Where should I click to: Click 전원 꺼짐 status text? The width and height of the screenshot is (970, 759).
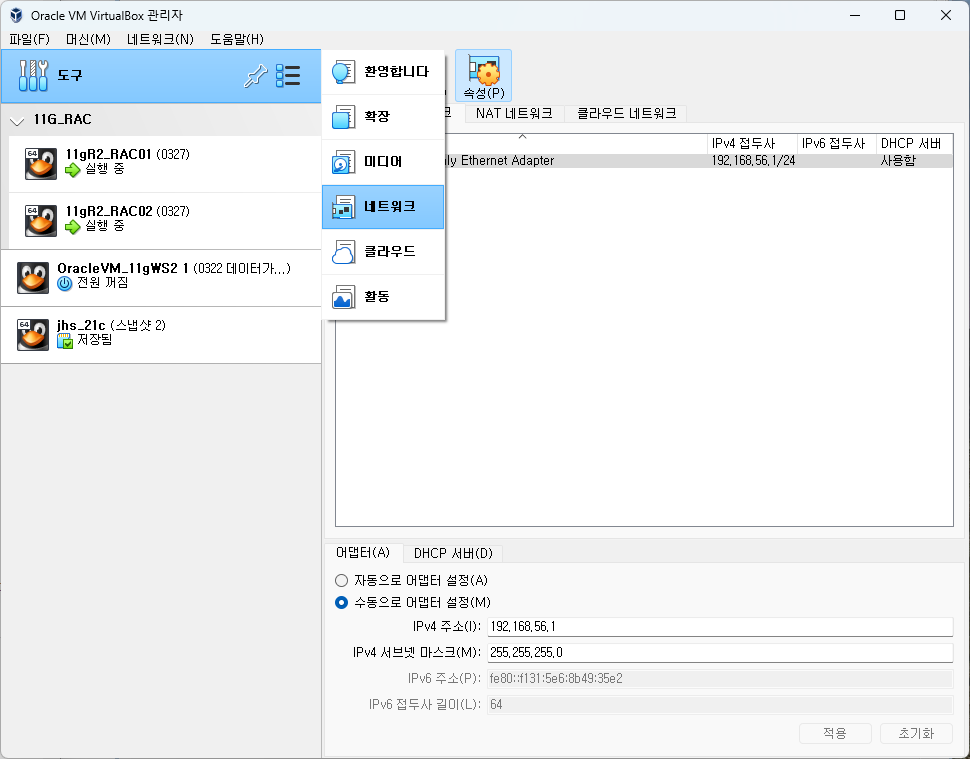(103, 283)
